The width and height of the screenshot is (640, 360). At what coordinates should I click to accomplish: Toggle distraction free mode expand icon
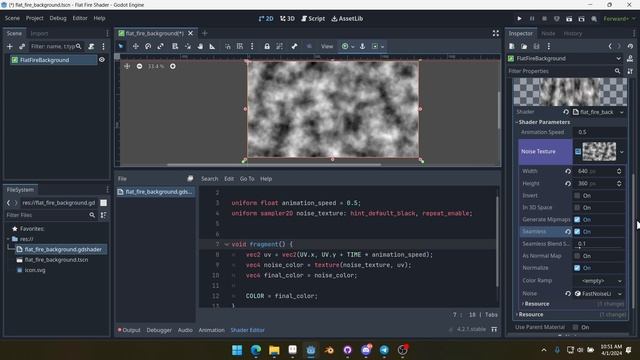[x=496, y=33]
